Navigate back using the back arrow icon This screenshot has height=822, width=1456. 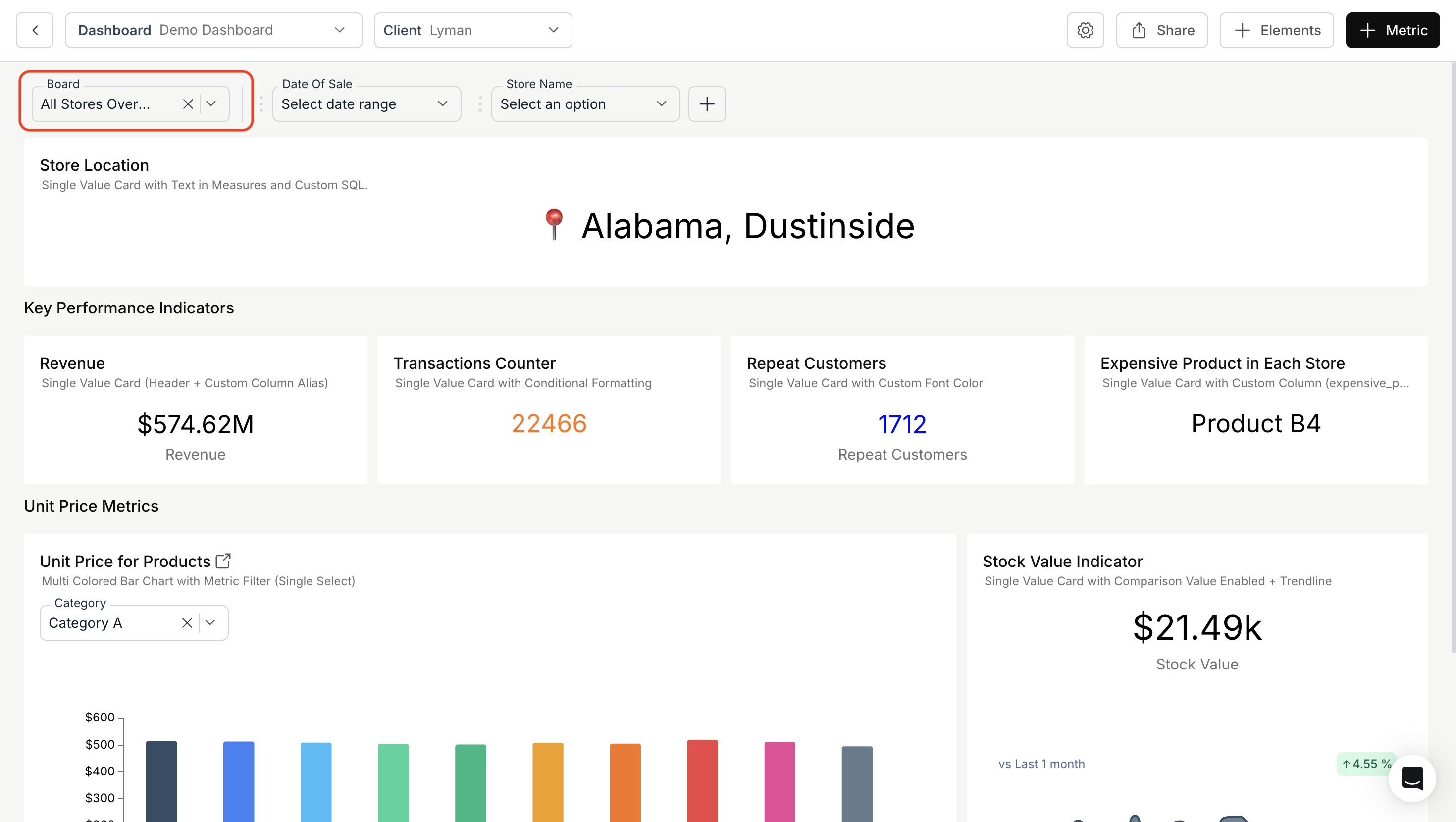35,30
